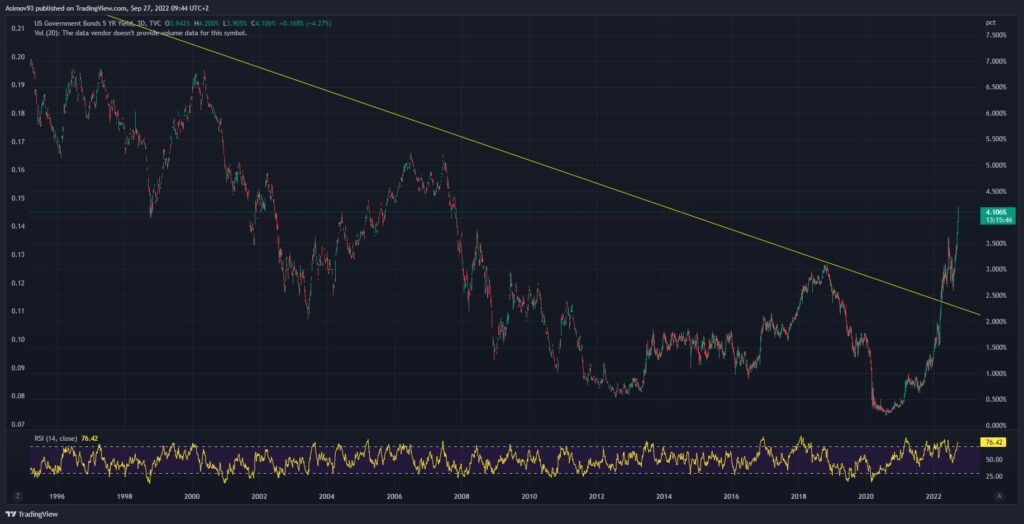Click the pct unit label on price axis

coord(990,22)
